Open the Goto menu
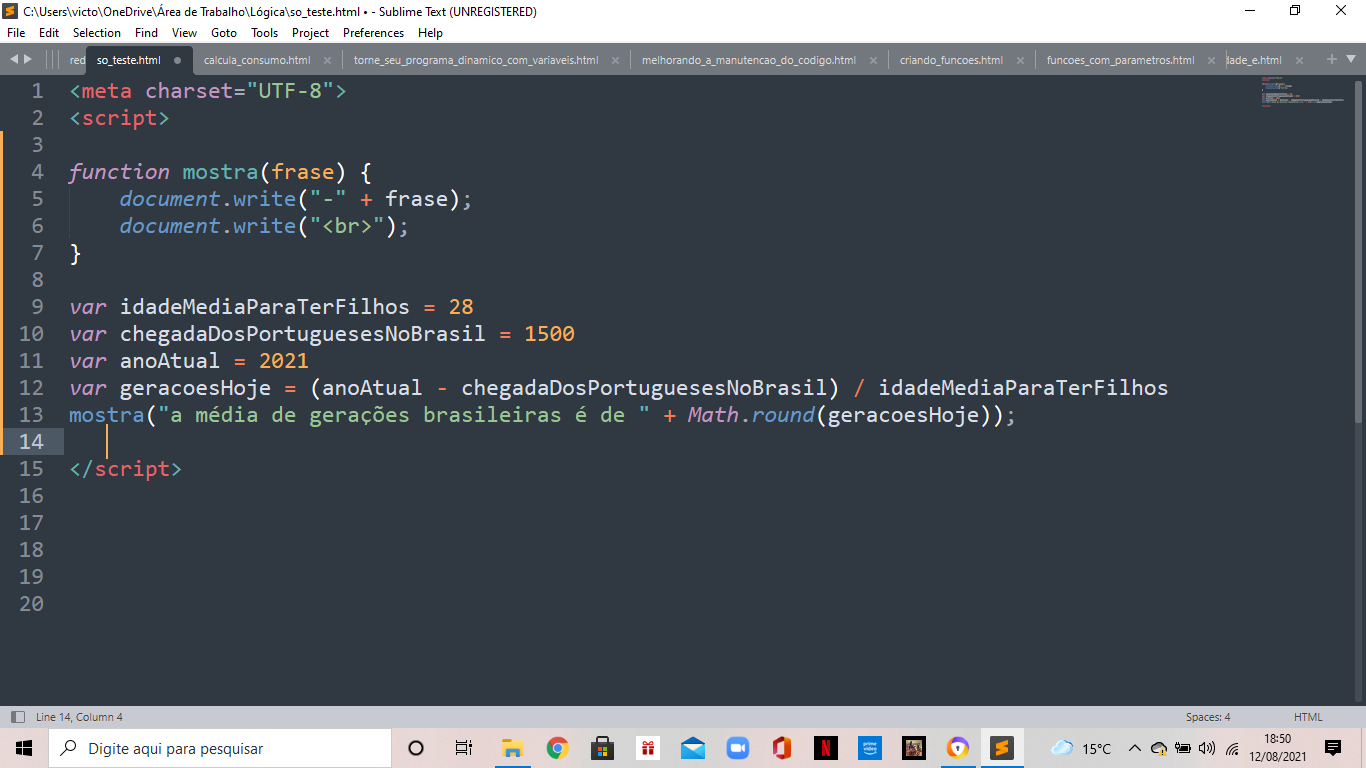1366x768 pixels. [x=224, y=33]
